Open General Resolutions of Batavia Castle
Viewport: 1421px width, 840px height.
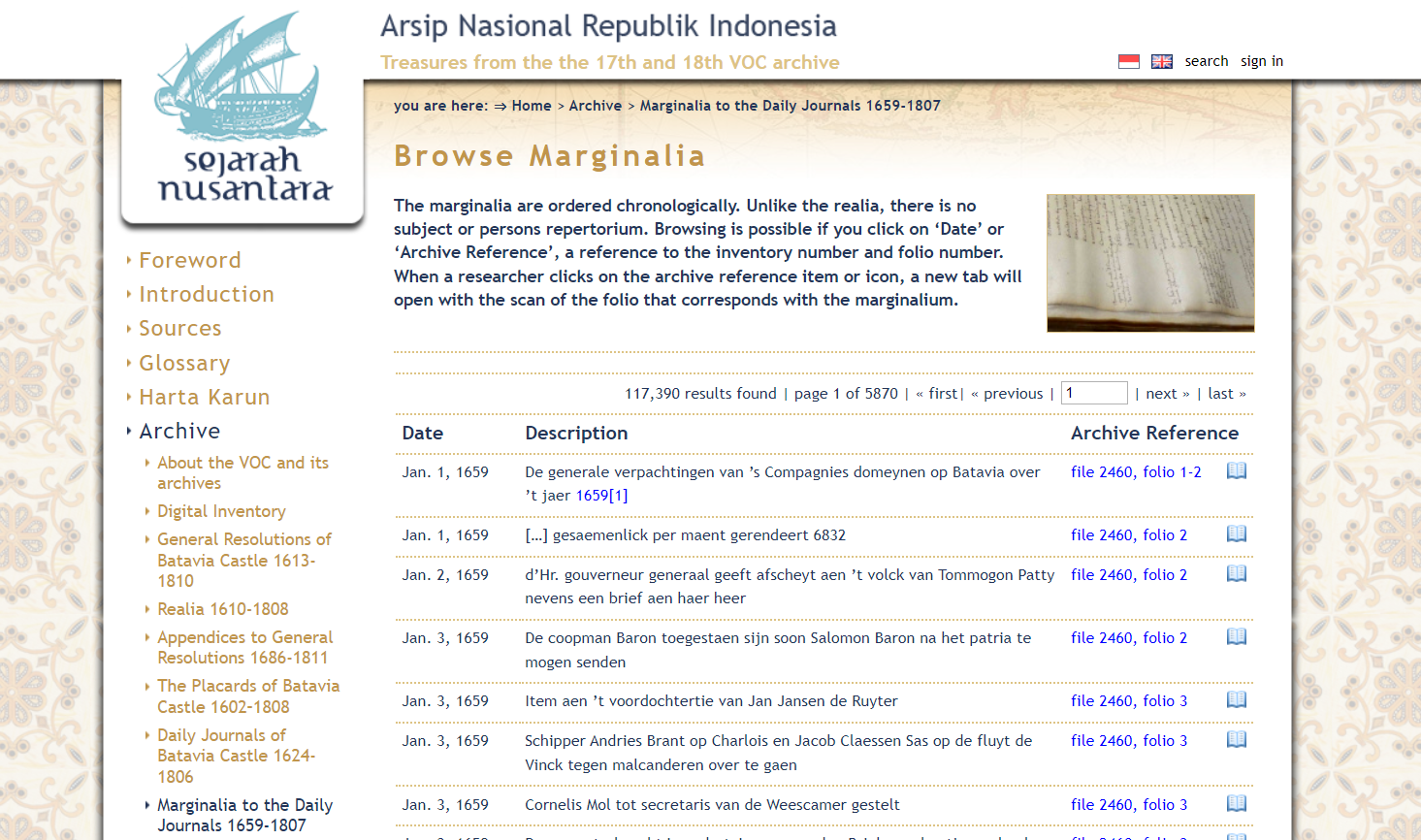click(244, 560)
